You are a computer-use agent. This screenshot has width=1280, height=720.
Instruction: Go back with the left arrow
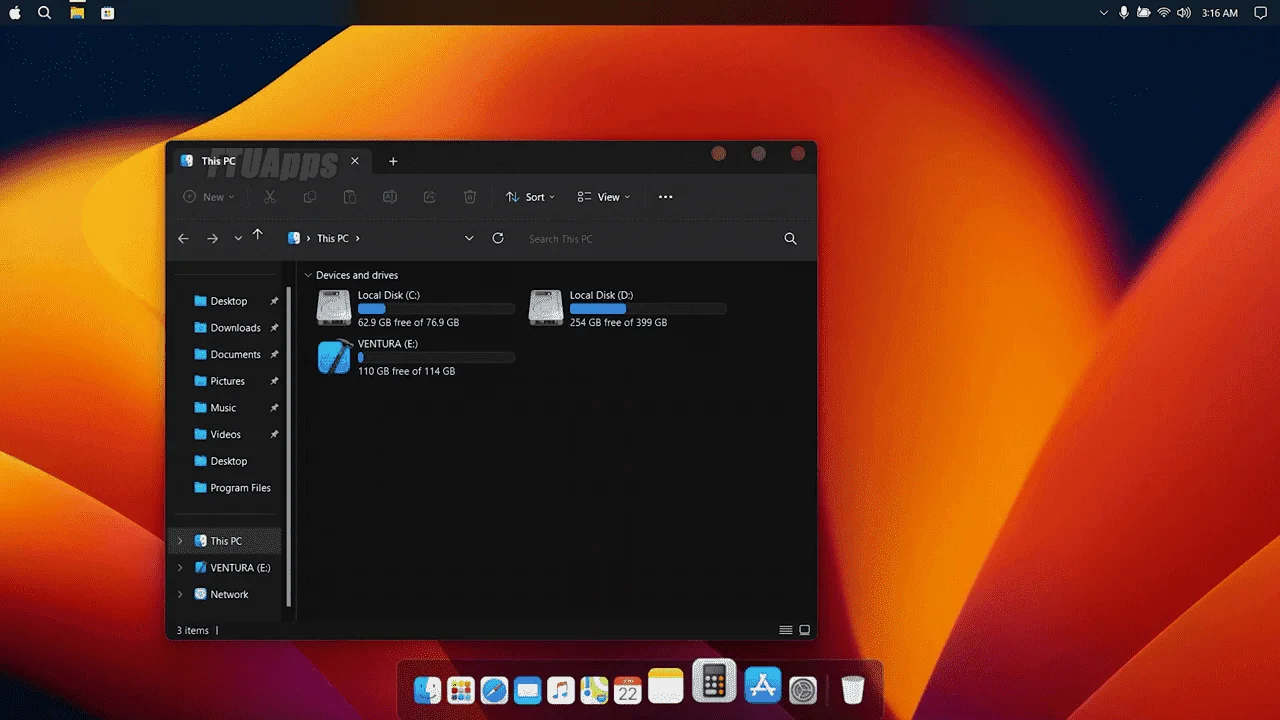183,239
